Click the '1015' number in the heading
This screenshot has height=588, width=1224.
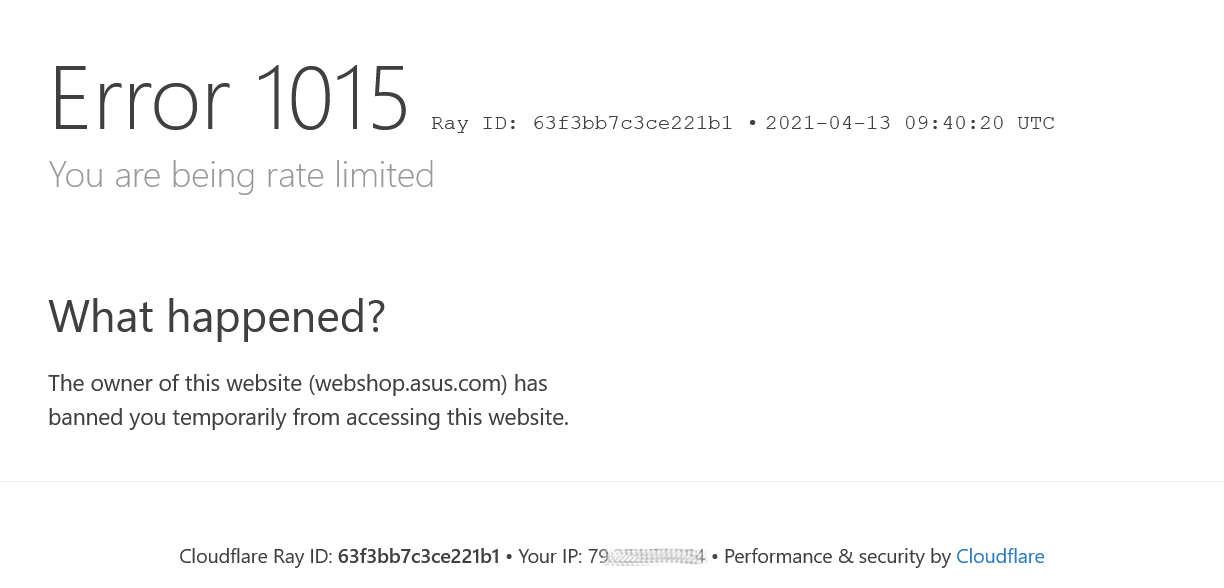pyautogui.click(x=331, y=98)
